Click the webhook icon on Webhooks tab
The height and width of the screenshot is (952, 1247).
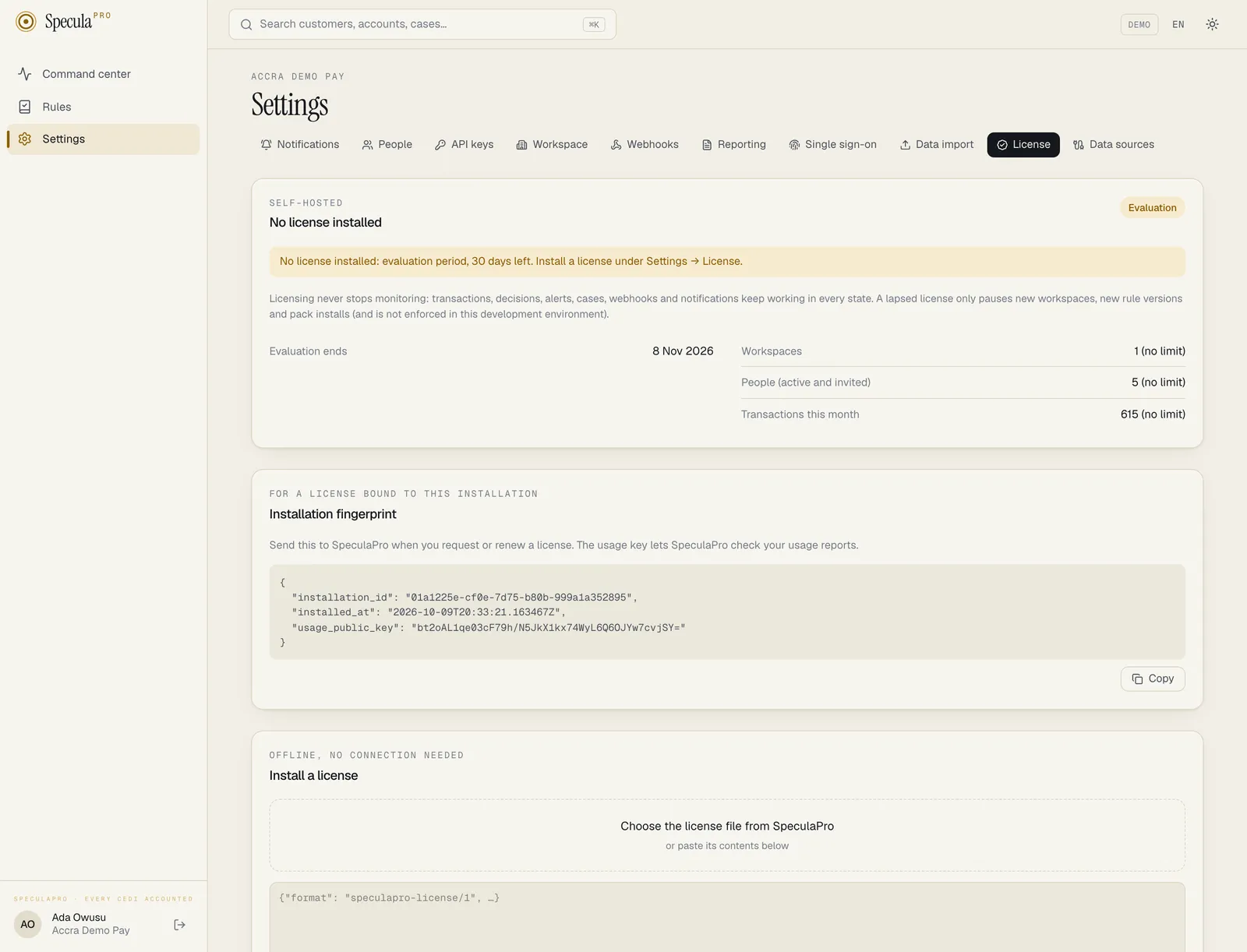pyautogui.click(x=616, y=145)
